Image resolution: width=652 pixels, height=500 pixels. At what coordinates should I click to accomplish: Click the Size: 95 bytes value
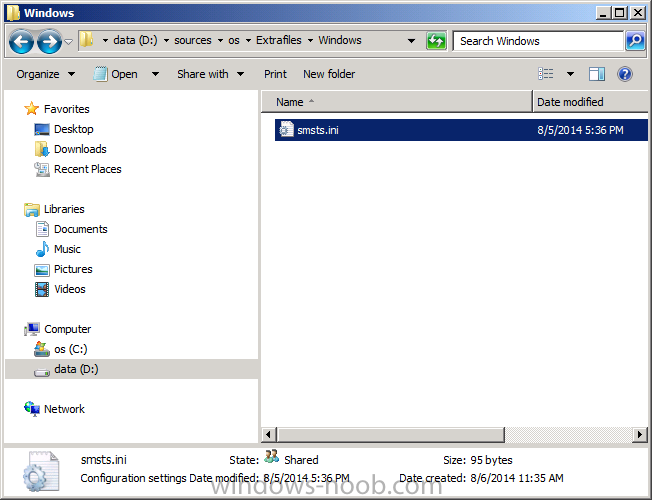491,460
